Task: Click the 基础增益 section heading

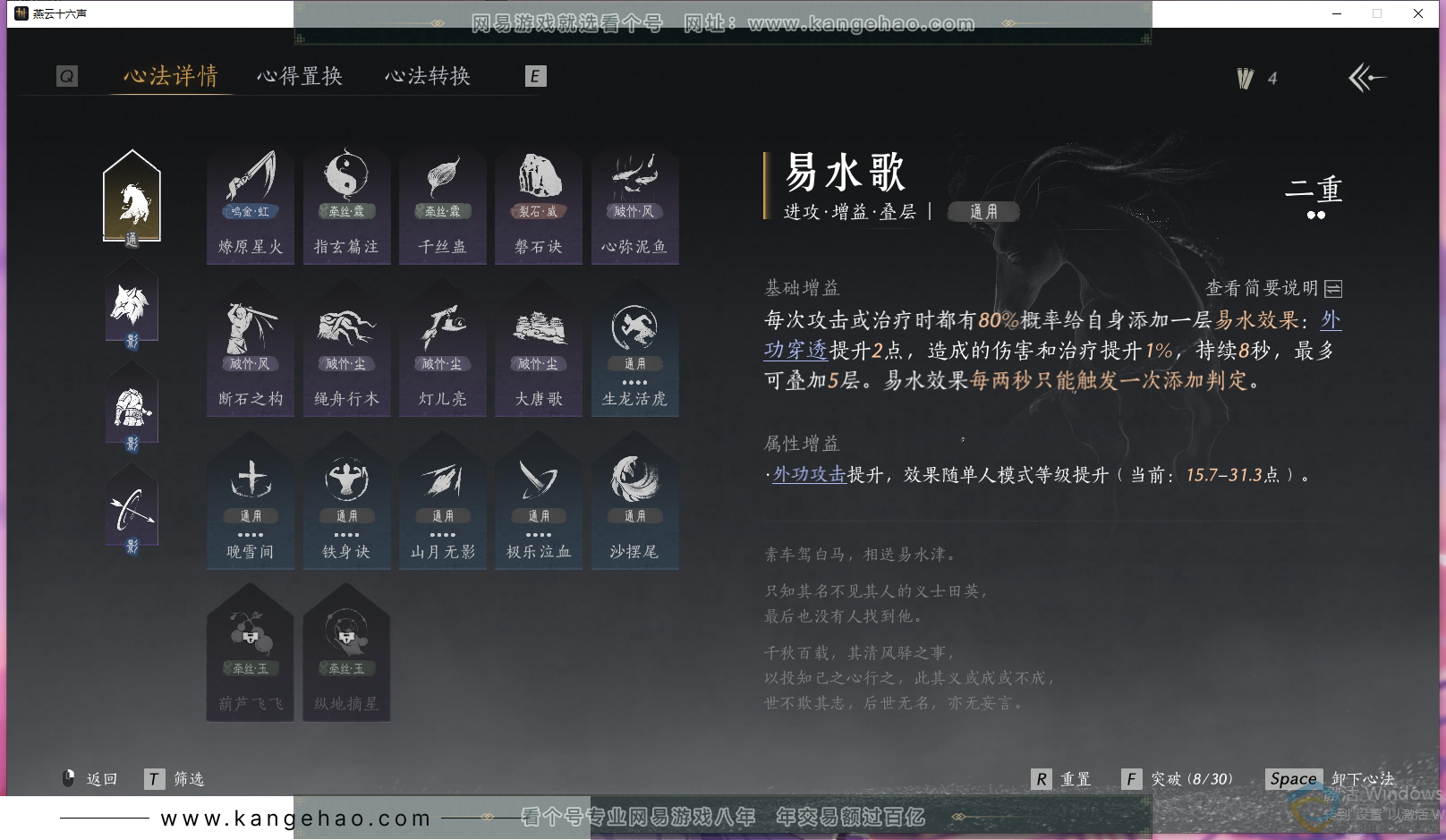Action: coord(802,288)
